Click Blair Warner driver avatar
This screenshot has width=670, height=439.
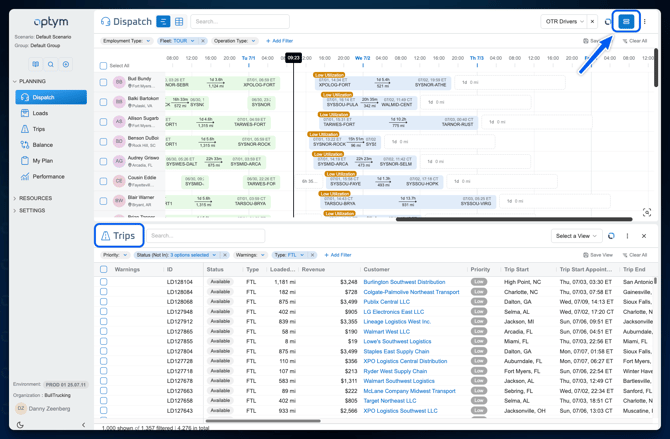[119, 200]
